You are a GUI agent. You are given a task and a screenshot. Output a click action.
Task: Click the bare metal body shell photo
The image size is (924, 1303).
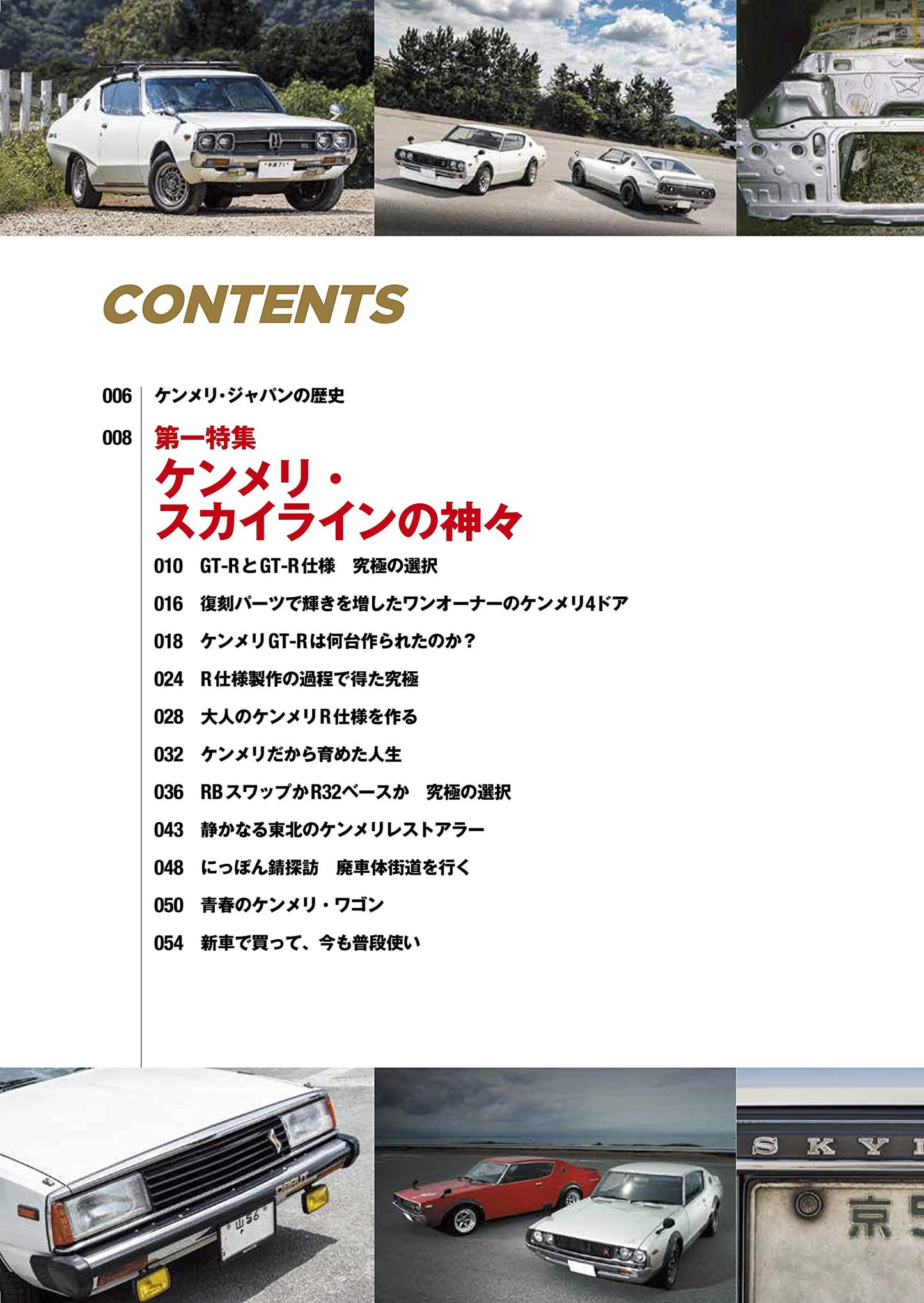(830, 118)
